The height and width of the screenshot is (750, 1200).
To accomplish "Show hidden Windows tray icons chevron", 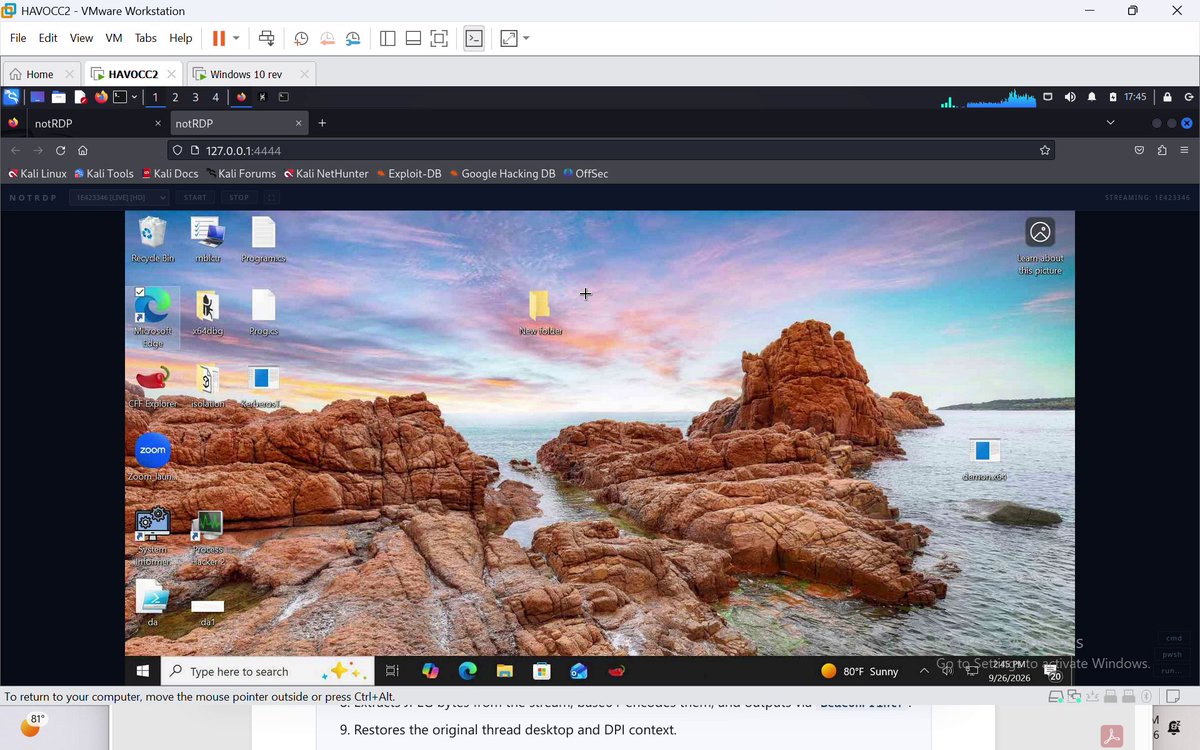I will click(x=923, y=671).
